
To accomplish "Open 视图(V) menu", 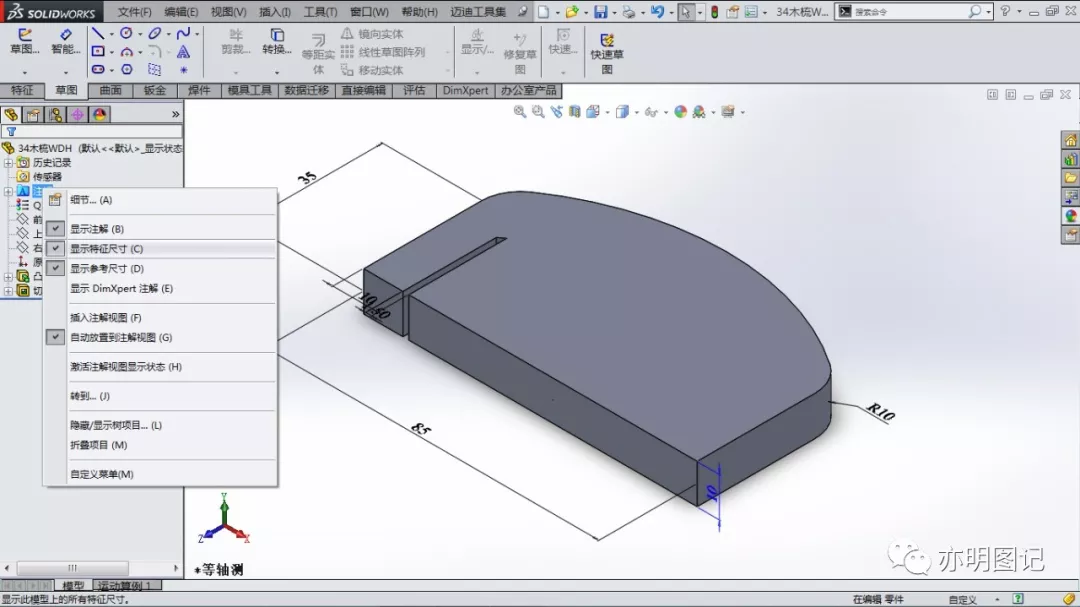I will (229, 12).
